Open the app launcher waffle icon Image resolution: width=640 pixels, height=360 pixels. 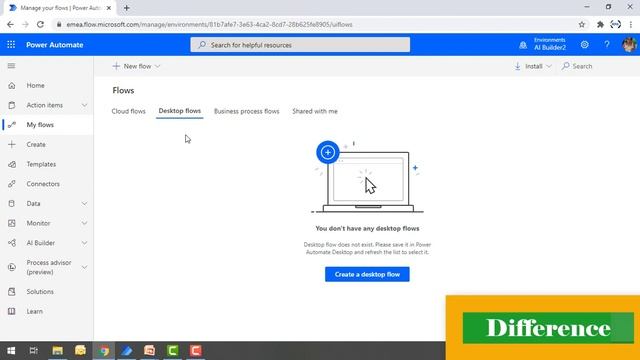pyautogui.click(x=11, y=44)
